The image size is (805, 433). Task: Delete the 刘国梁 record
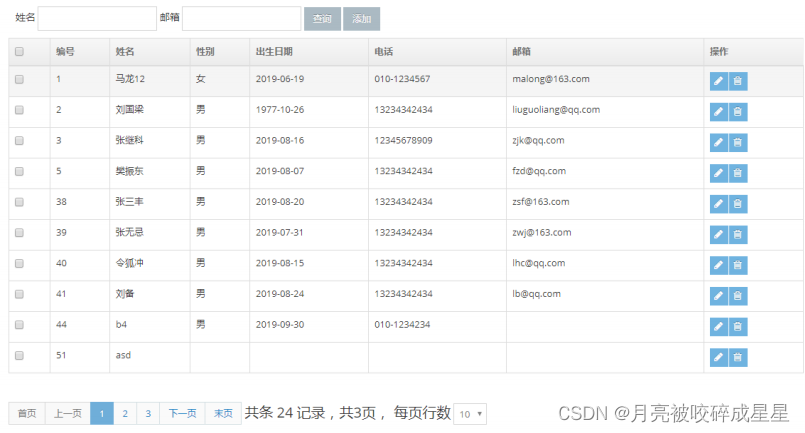click(738, 112)
